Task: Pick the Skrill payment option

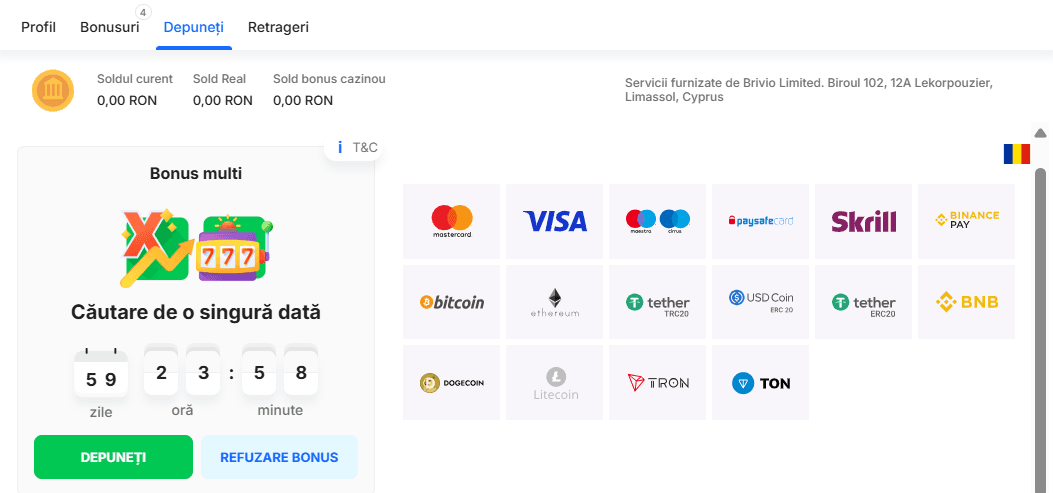Action: point(863,221)
